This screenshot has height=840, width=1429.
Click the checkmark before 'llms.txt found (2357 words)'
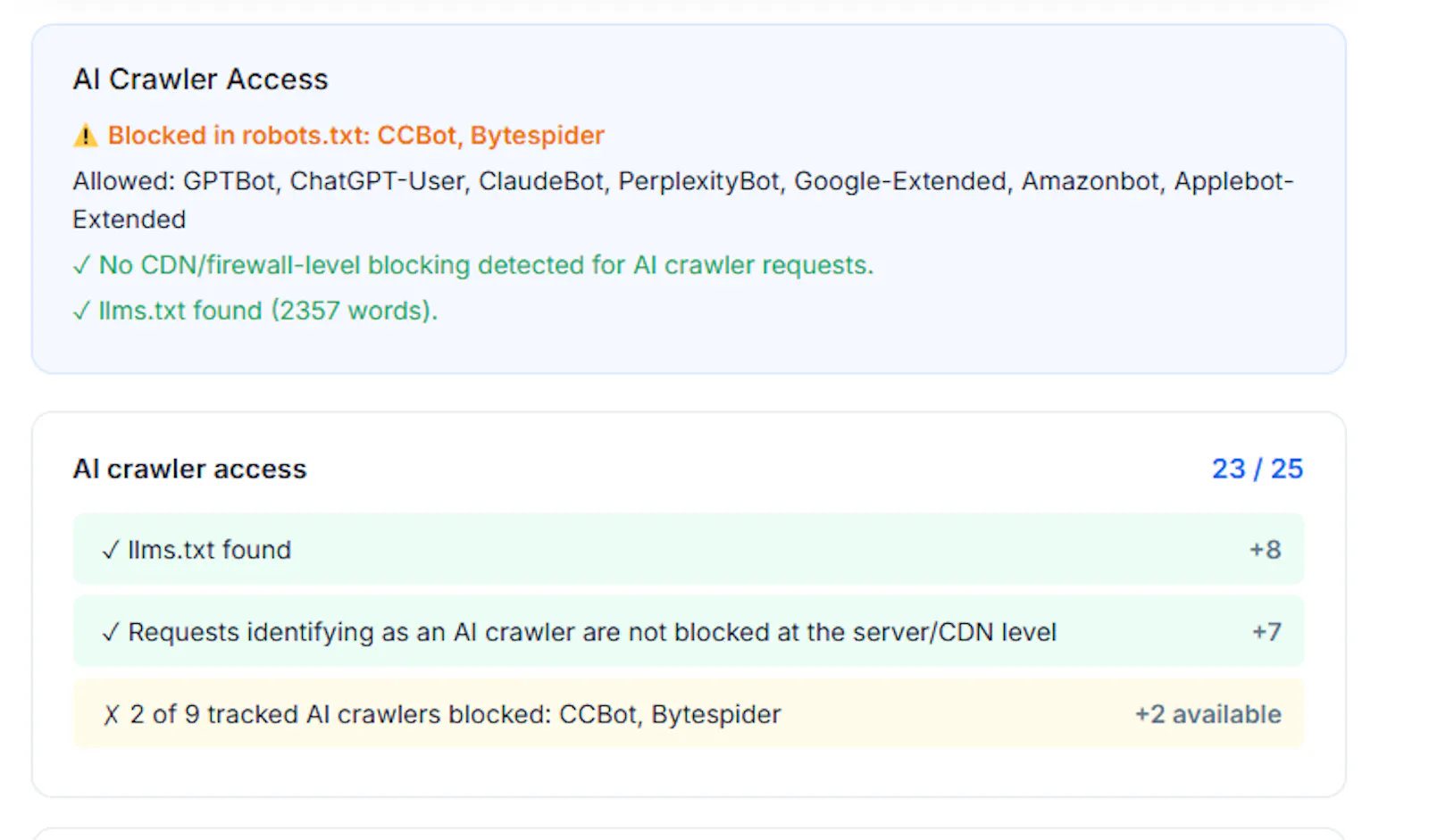tap(81, 311)
